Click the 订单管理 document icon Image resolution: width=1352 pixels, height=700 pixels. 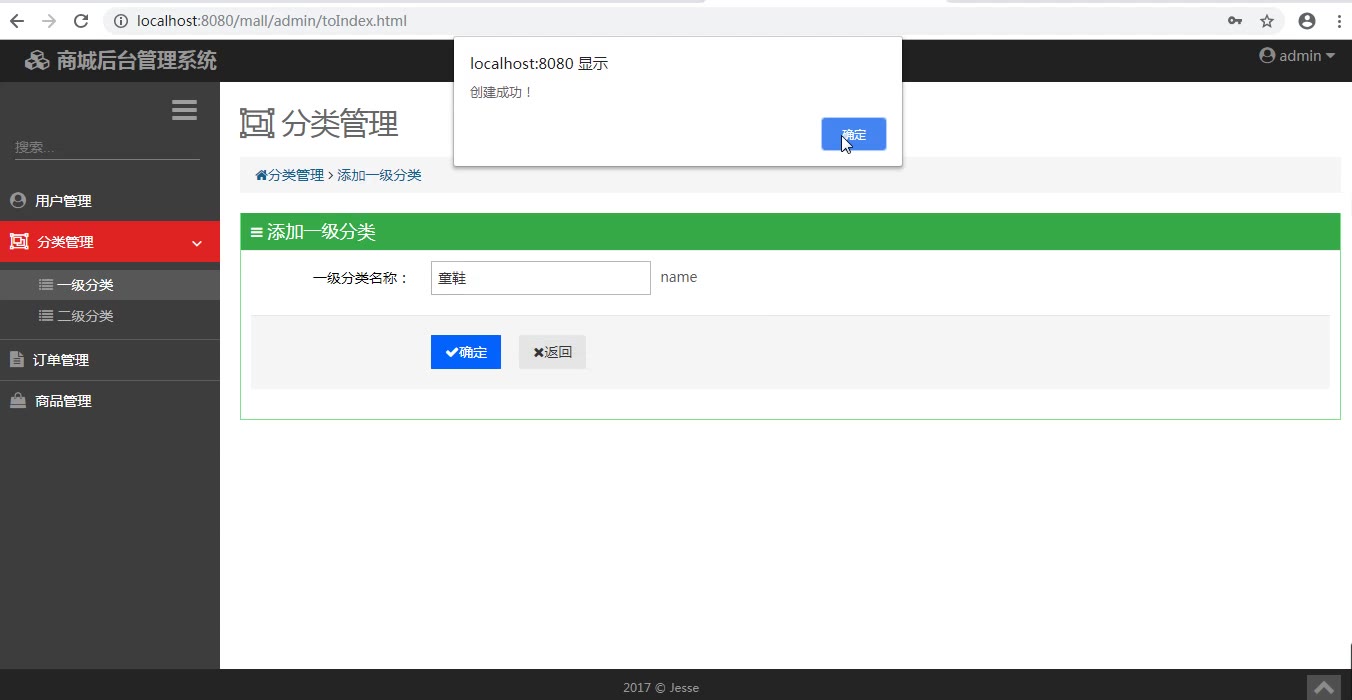17,359
